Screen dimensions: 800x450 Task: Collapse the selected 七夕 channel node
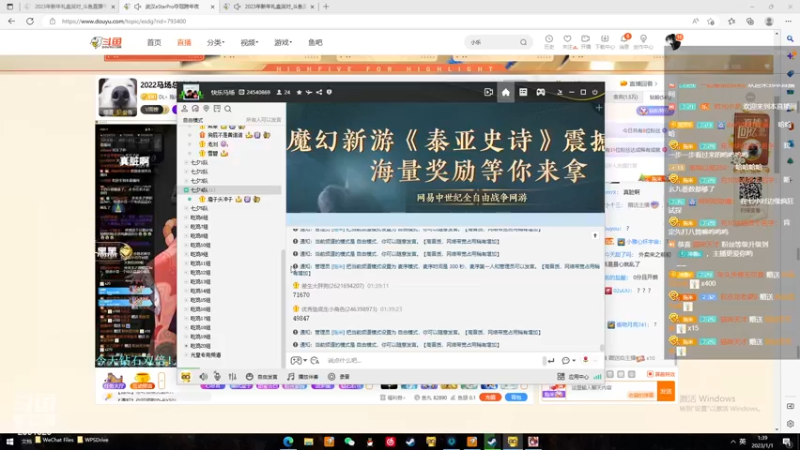pyautogui.click(x=186, y=190)
